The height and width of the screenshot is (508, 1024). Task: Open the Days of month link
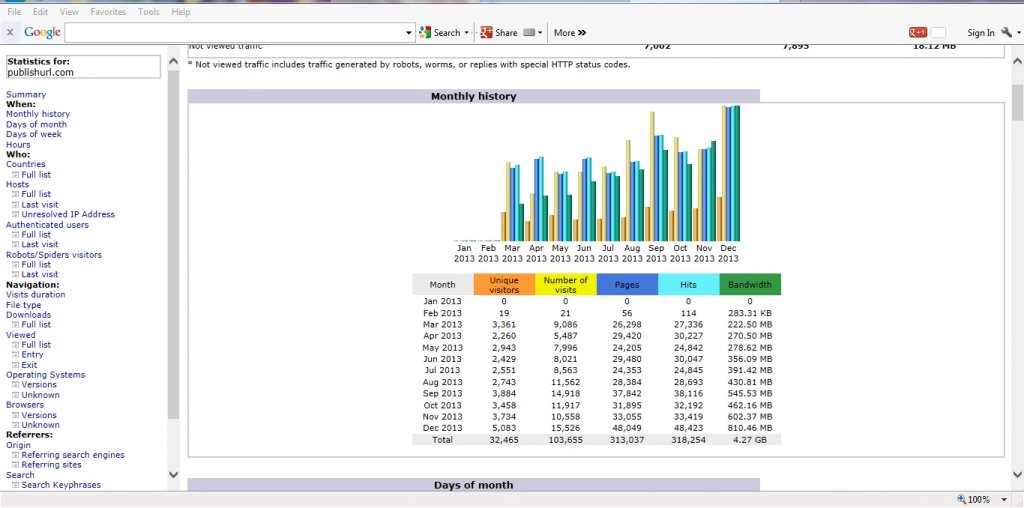(37, 124)
